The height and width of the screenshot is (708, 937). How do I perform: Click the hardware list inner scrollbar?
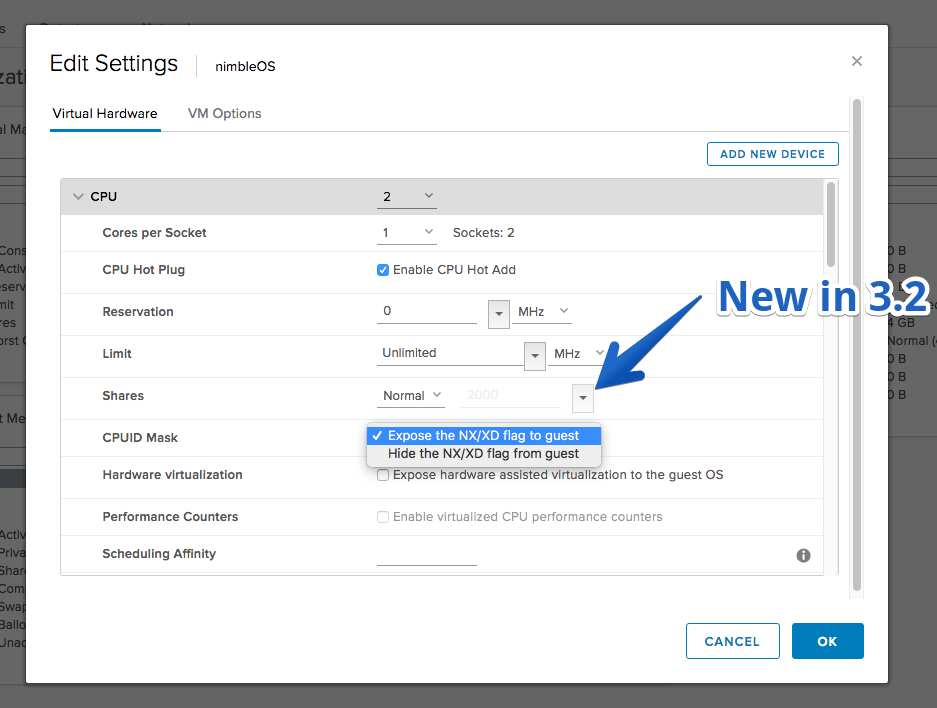(831, 225)
